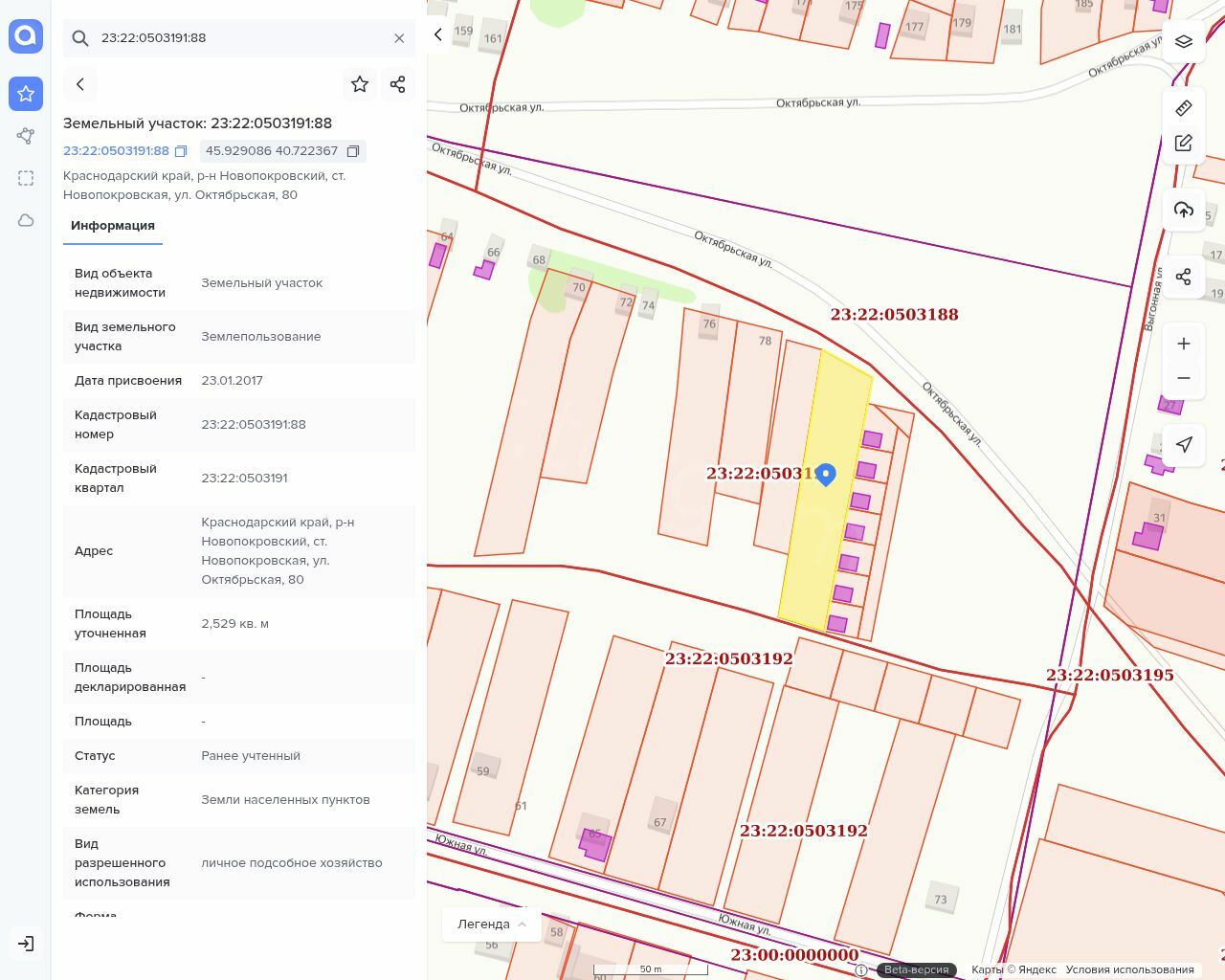Open the edit drawing tool on map
1225x980 pixels.
[x=1184, y=143]
